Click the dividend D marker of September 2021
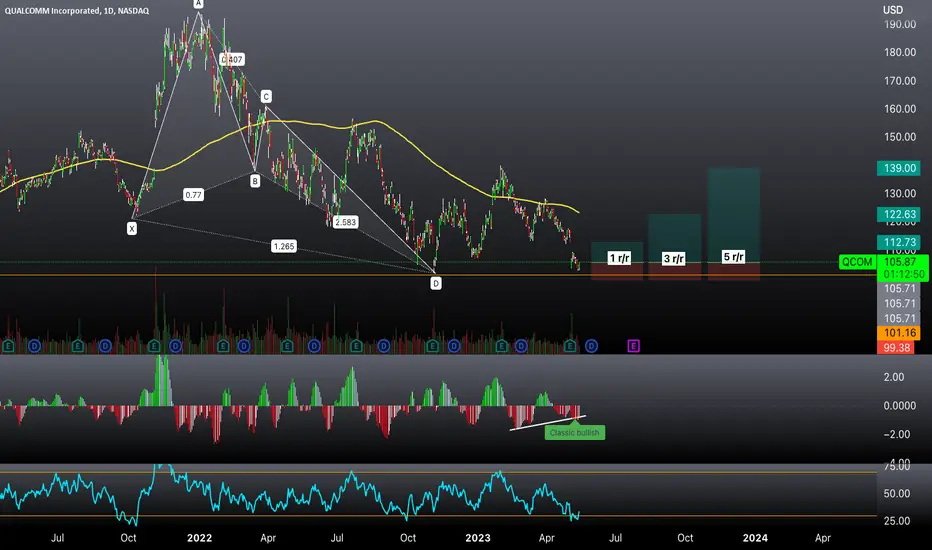Screen dimensions: 932x550 [105, 345]
